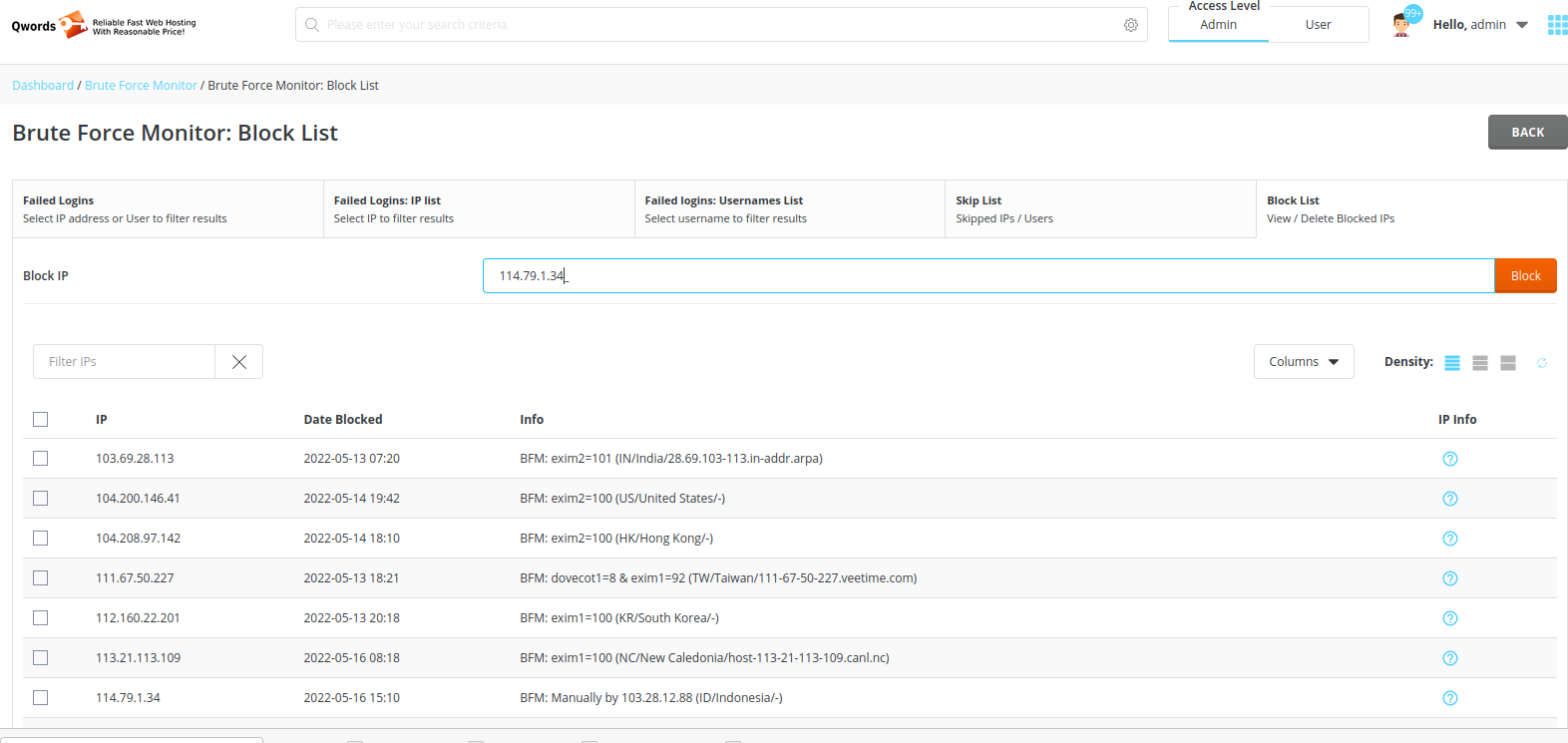The height and width of the screenshot is (743, 1568).
Task: Open IP info for 104.208.97.142
Action: click(1450, 539)
